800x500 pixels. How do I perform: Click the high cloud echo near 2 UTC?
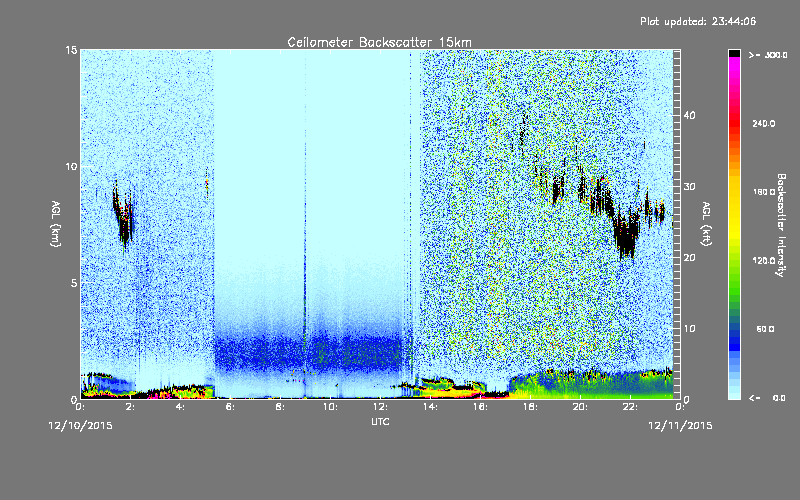point(123,214)
